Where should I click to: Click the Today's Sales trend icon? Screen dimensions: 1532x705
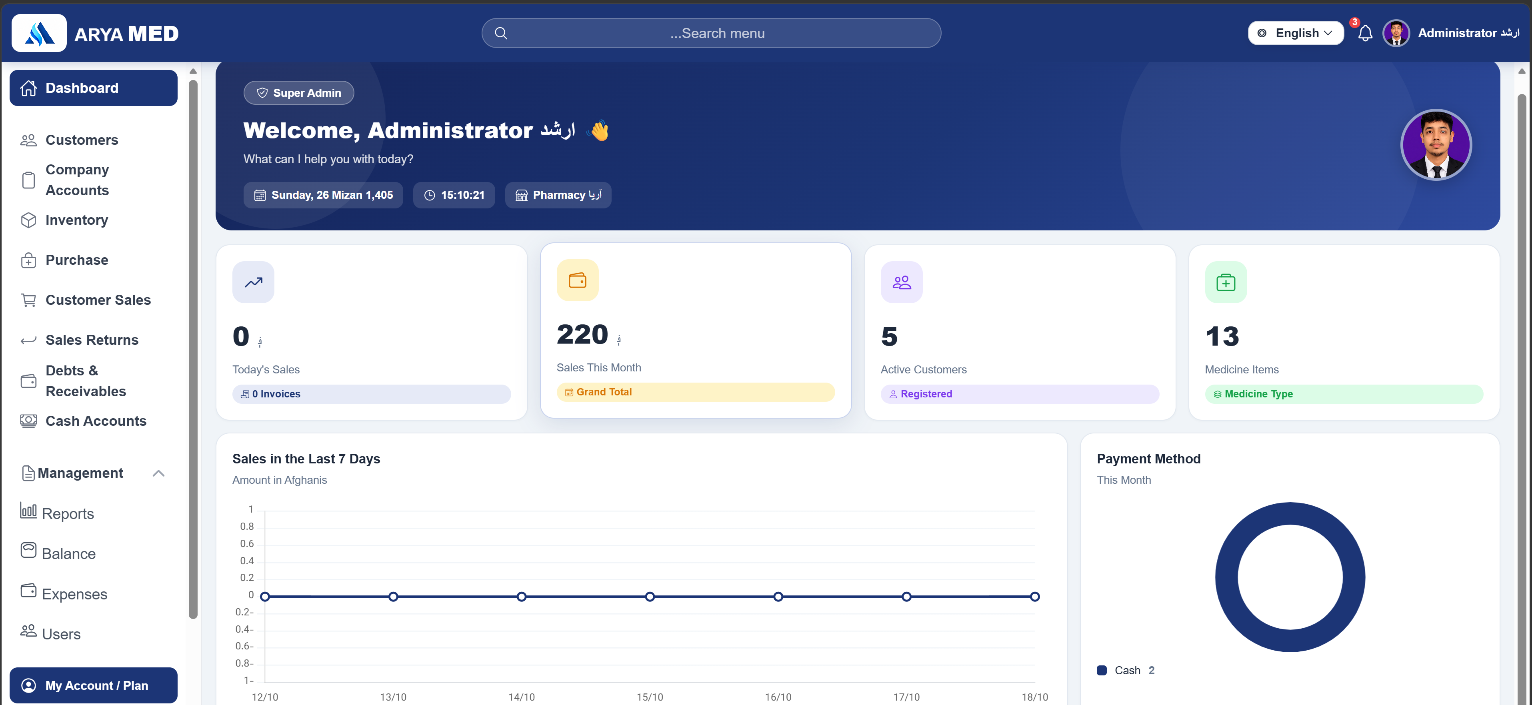pyautogui.click(x=253, y=282)
